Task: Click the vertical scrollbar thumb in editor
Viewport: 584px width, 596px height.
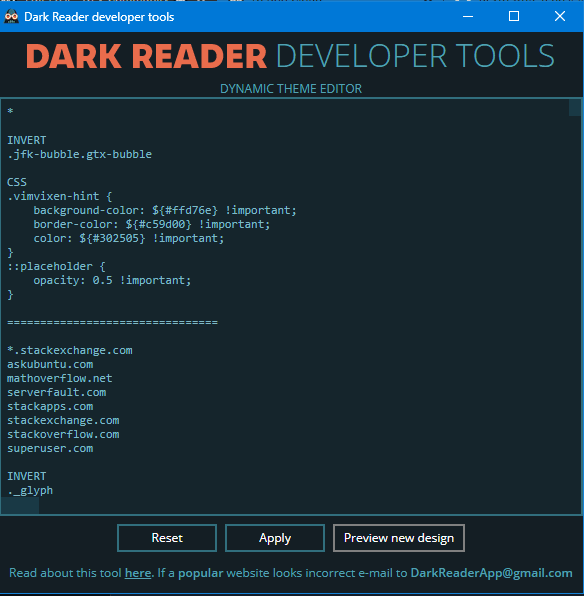Action: coord(574,108)
